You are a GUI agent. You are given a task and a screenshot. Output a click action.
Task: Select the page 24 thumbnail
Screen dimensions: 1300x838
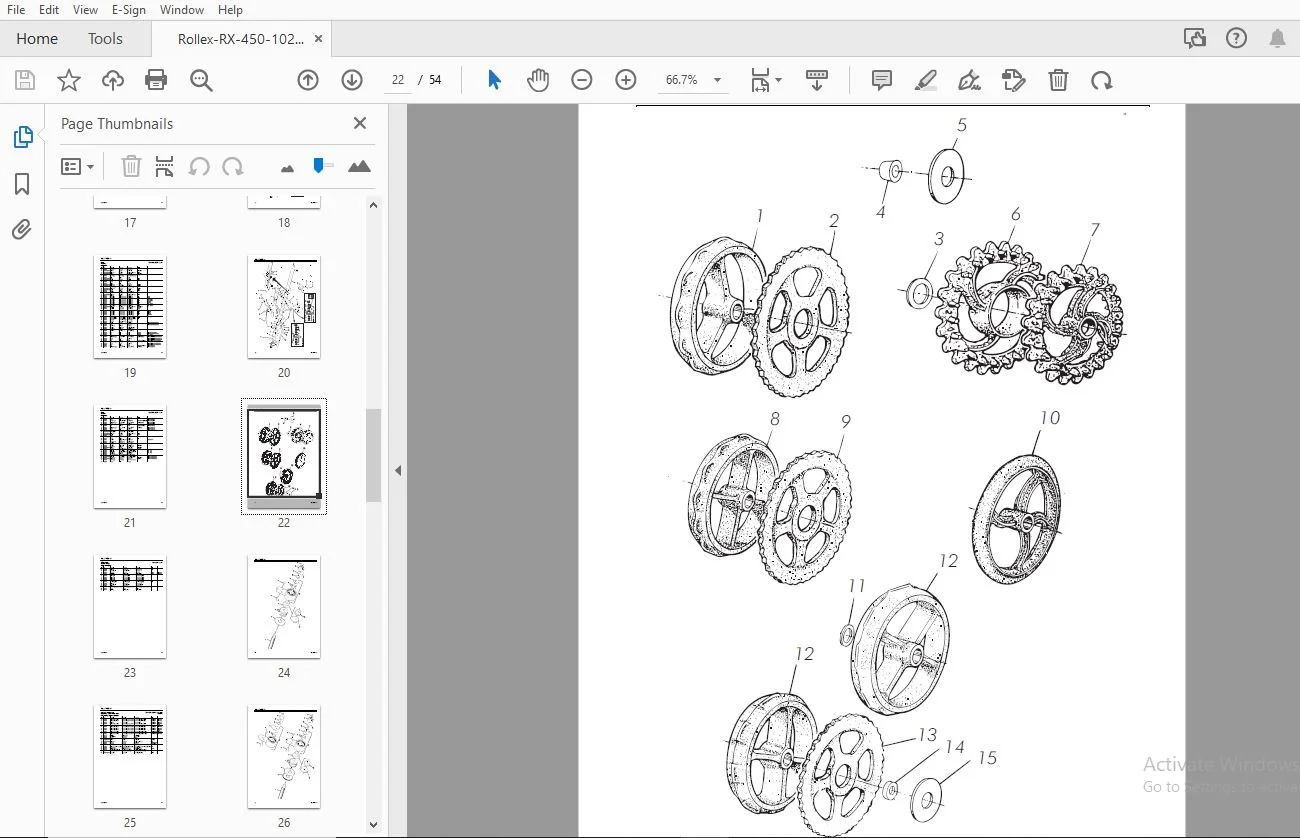click(284, 606)
